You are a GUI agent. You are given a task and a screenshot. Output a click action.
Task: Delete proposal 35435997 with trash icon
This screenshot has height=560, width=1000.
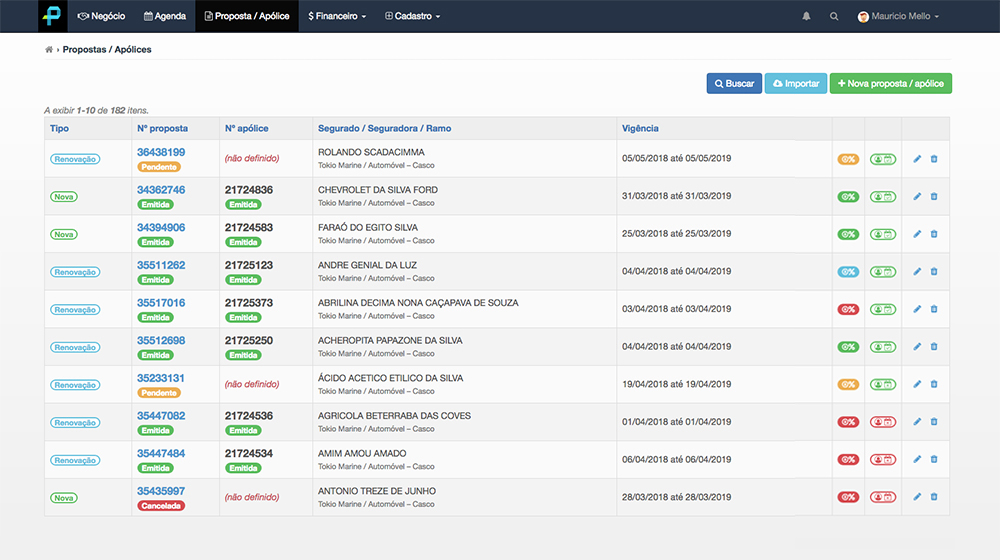(934, 497)
